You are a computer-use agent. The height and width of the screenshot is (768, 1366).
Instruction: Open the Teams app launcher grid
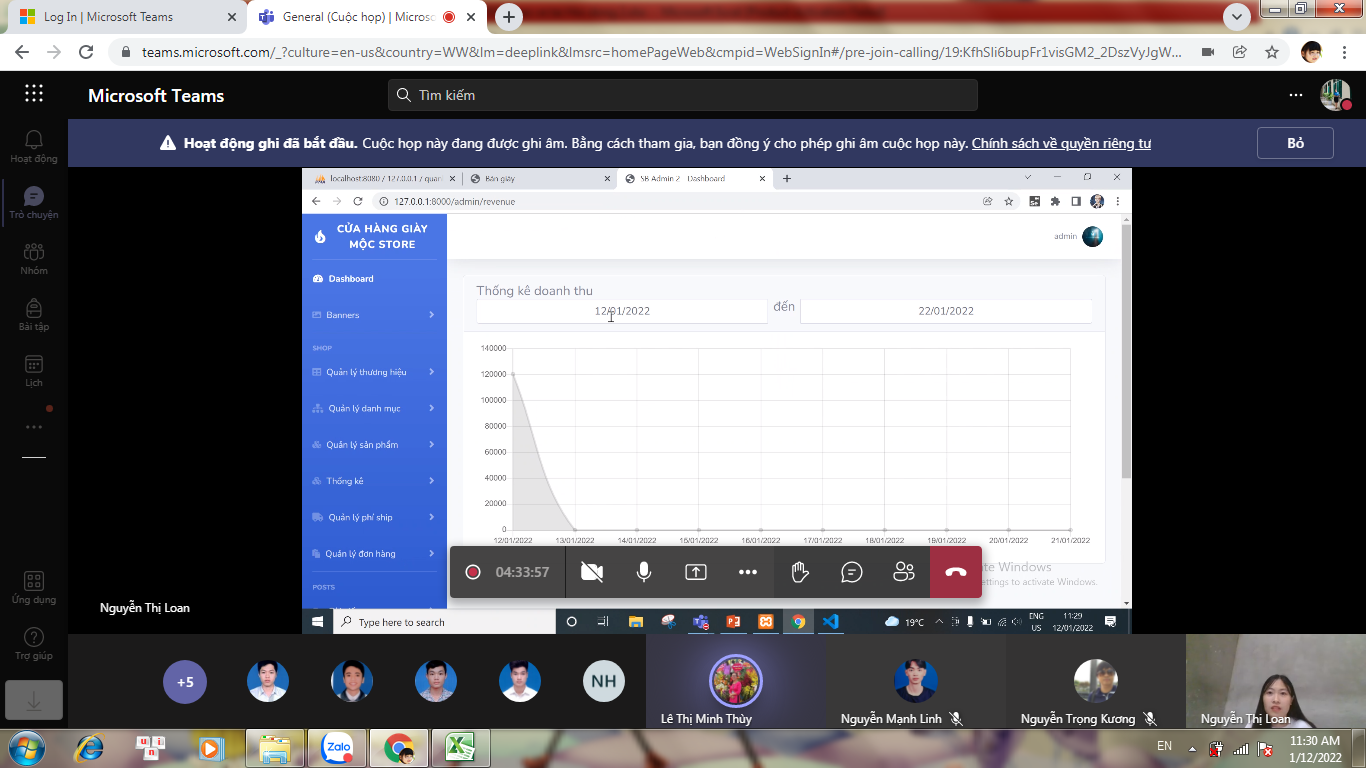[34, 94]
